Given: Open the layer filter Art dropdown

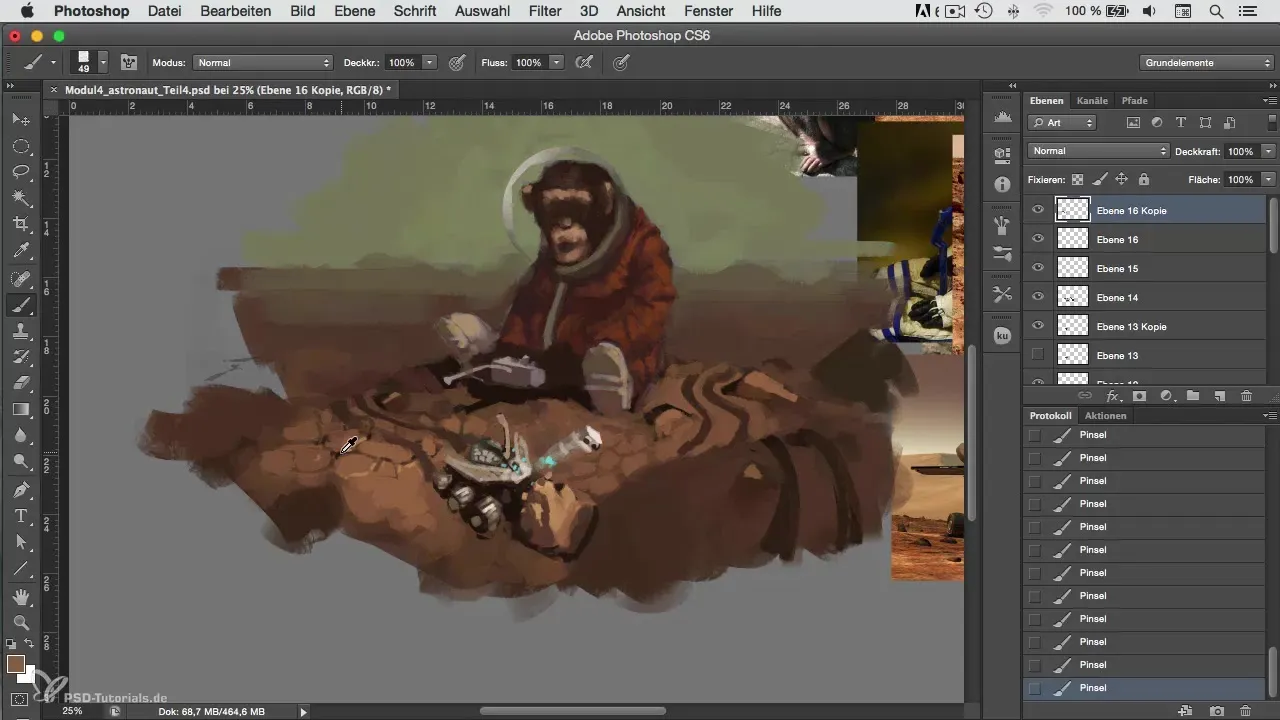Looking at the screenshot, I should pyautogui.click(x=1062, y=123).
